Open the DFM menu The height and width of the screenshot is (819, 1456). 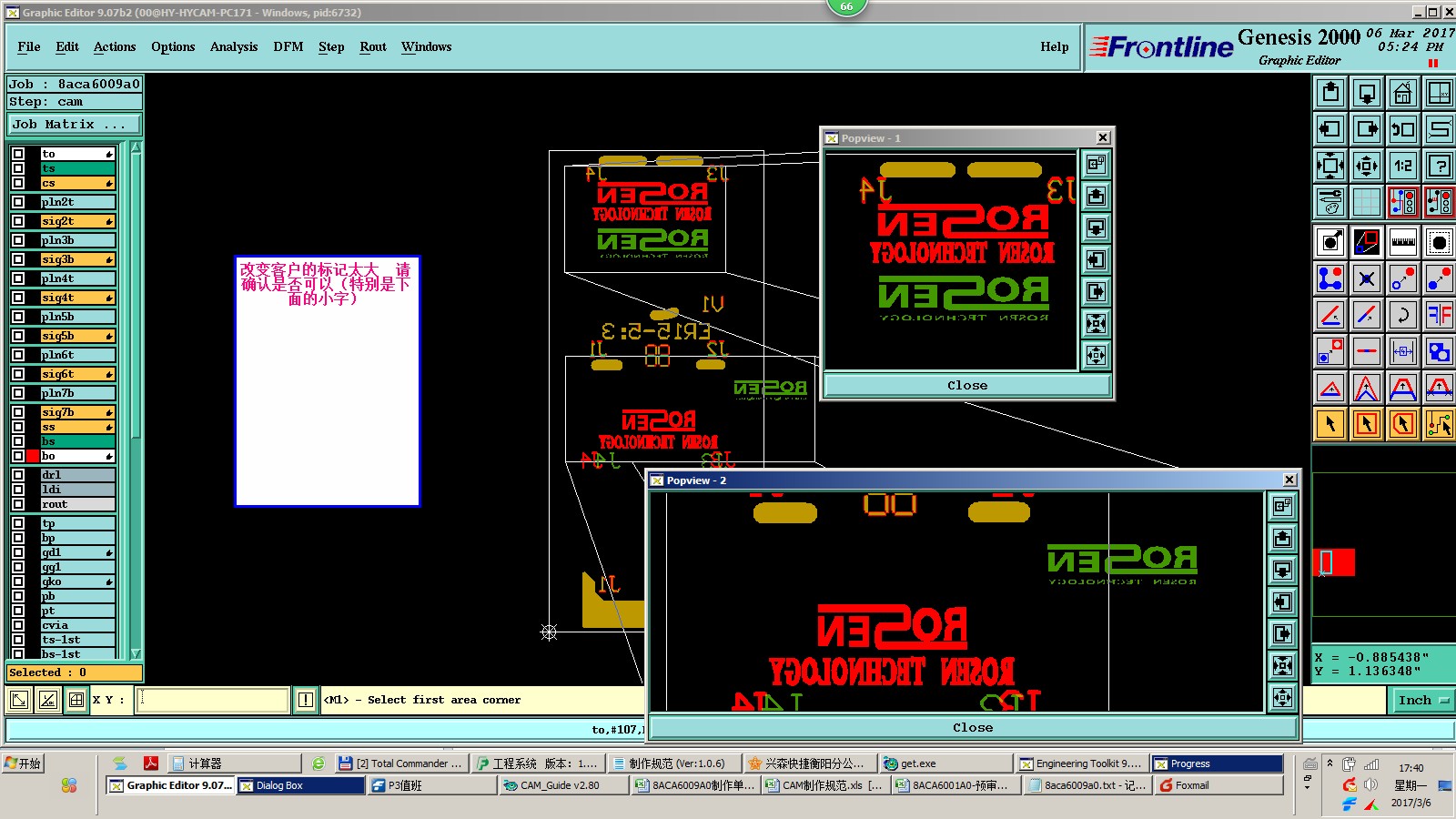pyautogui.click(x=288, y=46)
